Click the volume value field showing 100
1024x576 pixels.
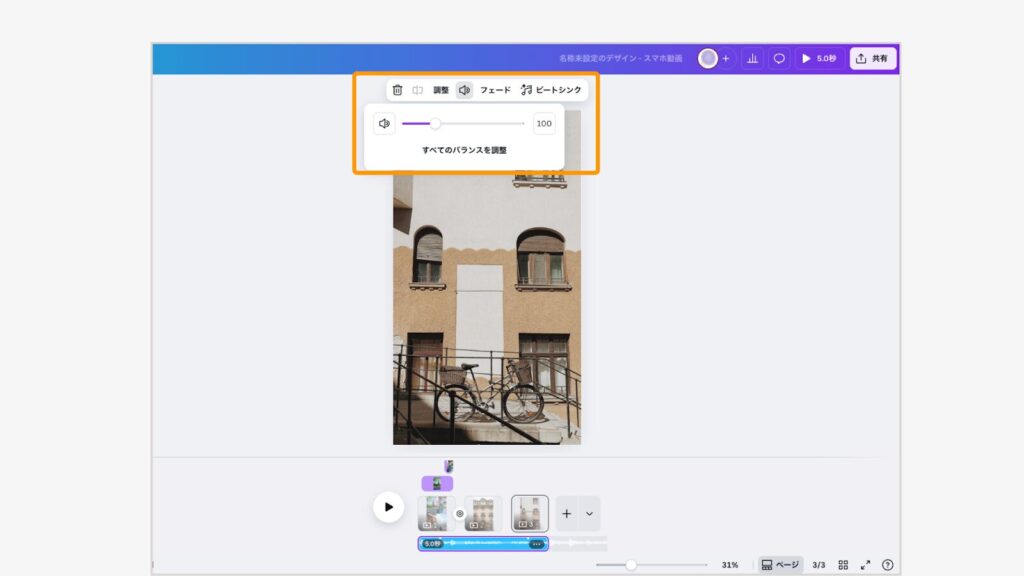point(544,124)
